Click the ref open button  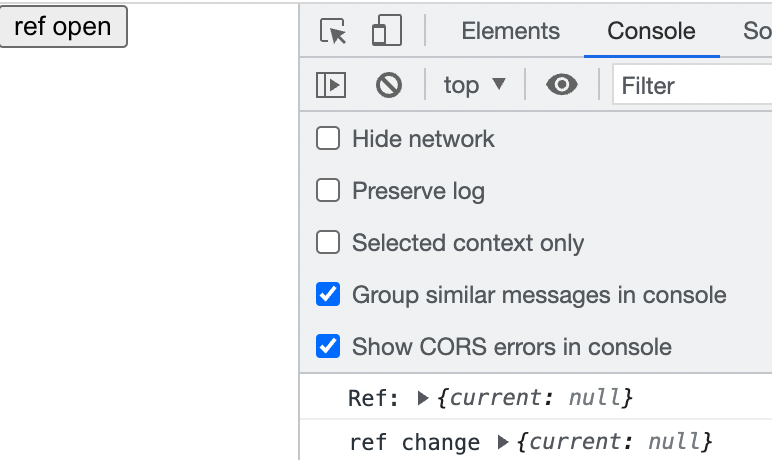coord(63,27)
